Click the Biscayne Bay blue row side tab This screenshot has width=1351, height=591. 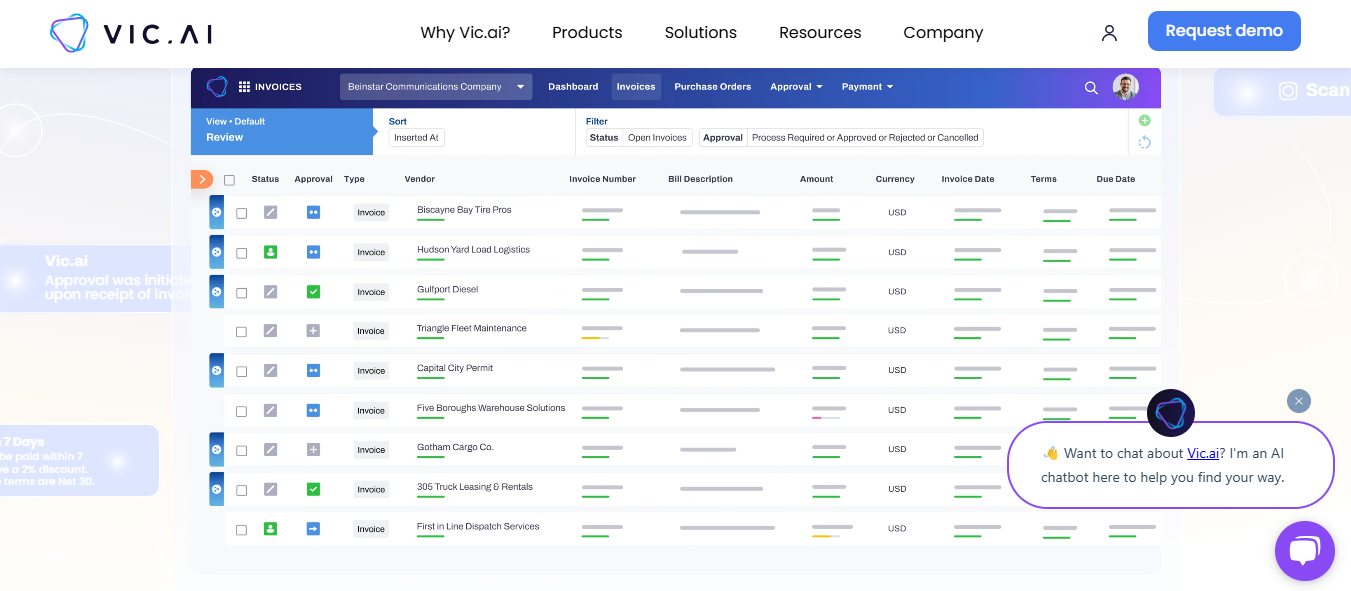[216, 212]
